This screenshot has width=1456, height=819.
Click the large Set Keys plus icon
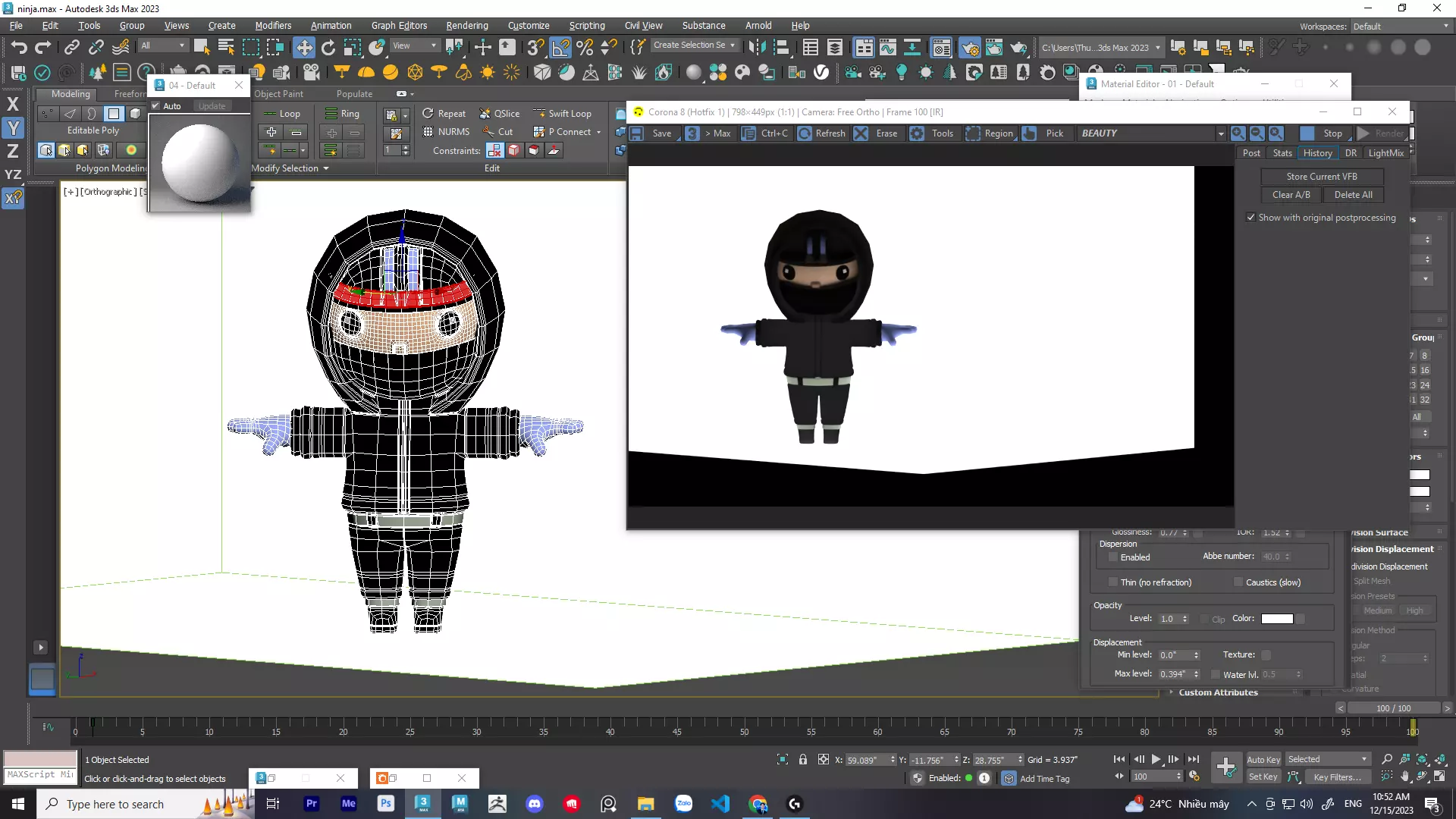click(1225, 767)
